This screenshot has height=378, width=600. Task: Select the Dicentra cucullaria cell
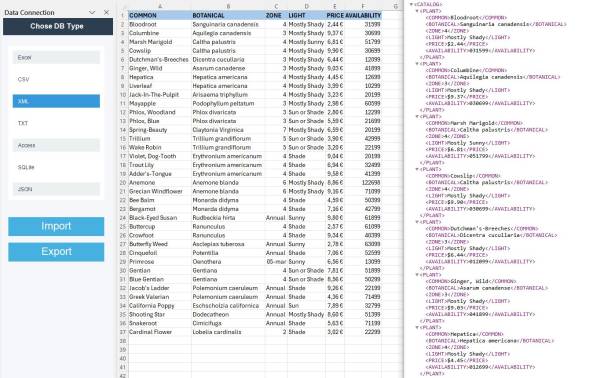pyautogui.click(x=228, y=59)
